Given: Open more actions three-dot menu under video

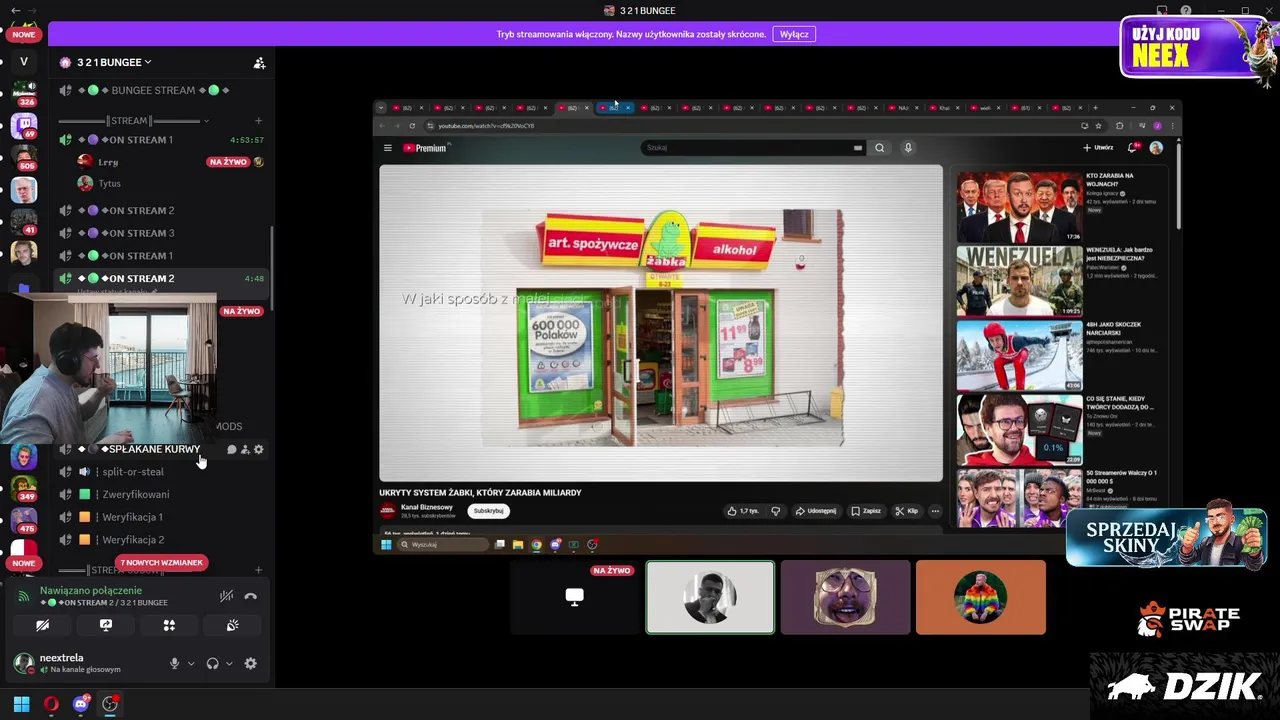Looking at the screenshot, I should [x=935, y=511].
